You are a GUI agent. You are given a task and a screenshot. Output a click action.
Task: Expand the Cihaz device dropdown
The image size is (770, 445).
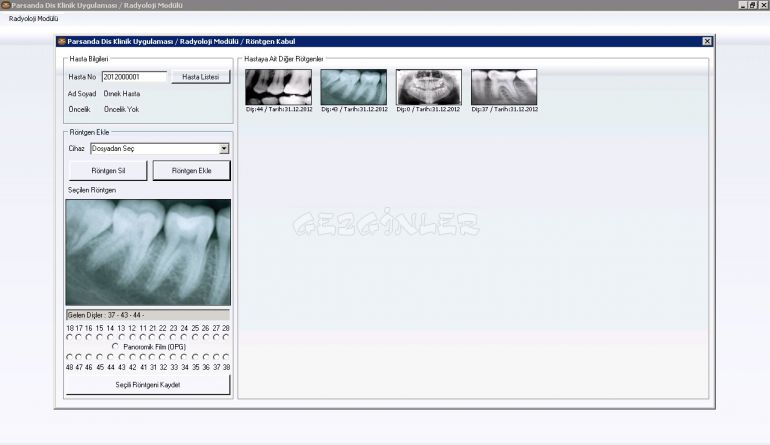coord(224,148)
